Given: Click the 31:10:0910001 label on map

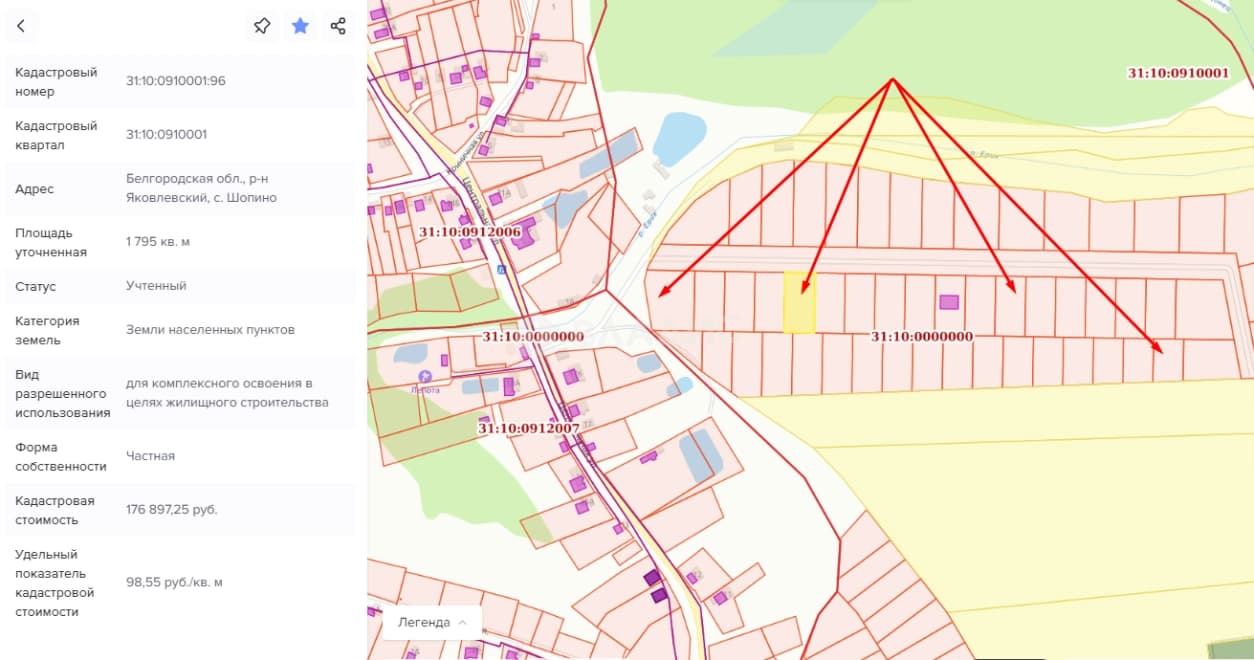Looking at the screenshot, I should point(1178,73).
